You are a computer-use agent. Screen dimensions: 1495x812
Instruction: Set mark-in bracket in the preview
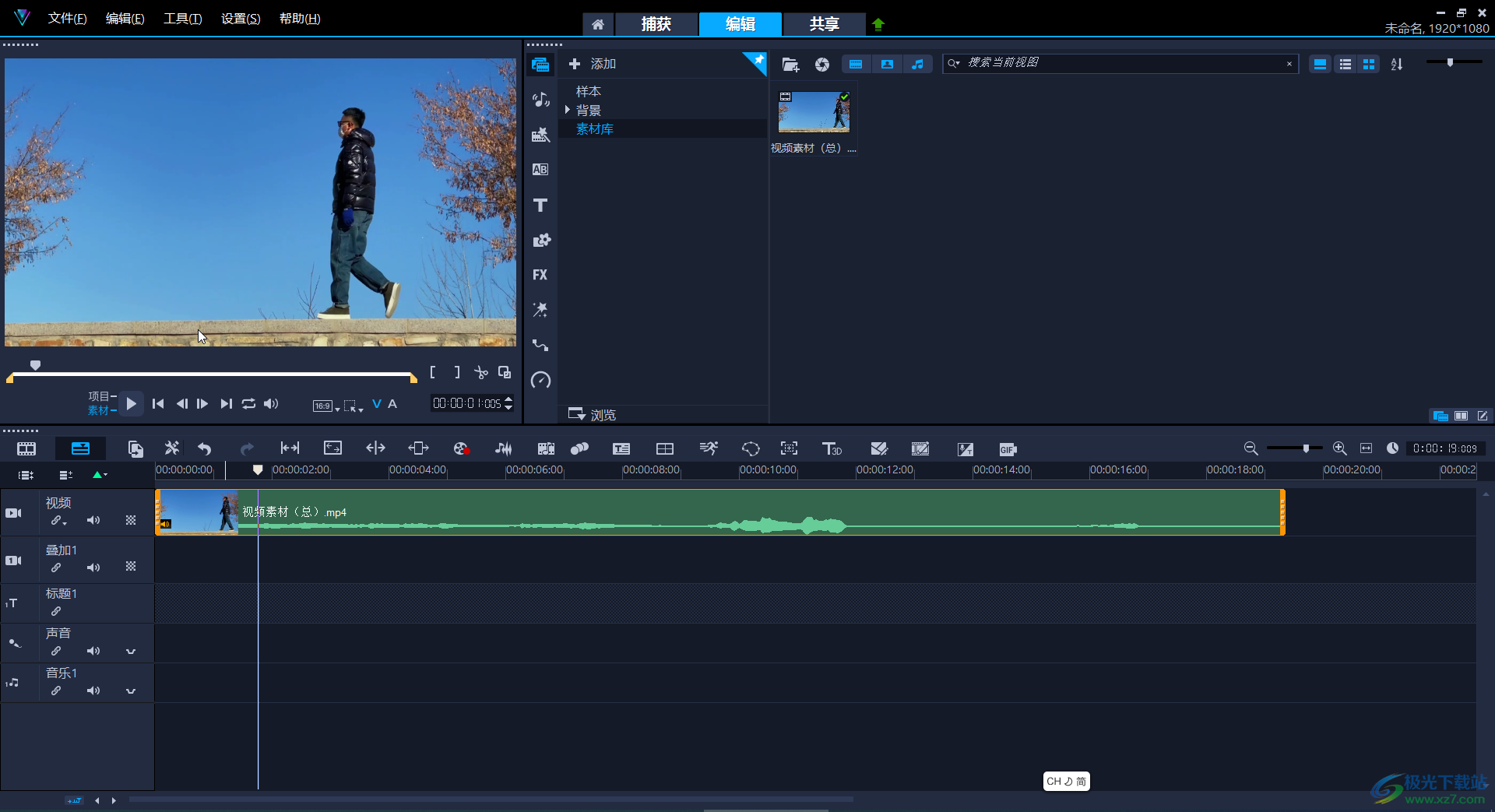tap(433, 373)
